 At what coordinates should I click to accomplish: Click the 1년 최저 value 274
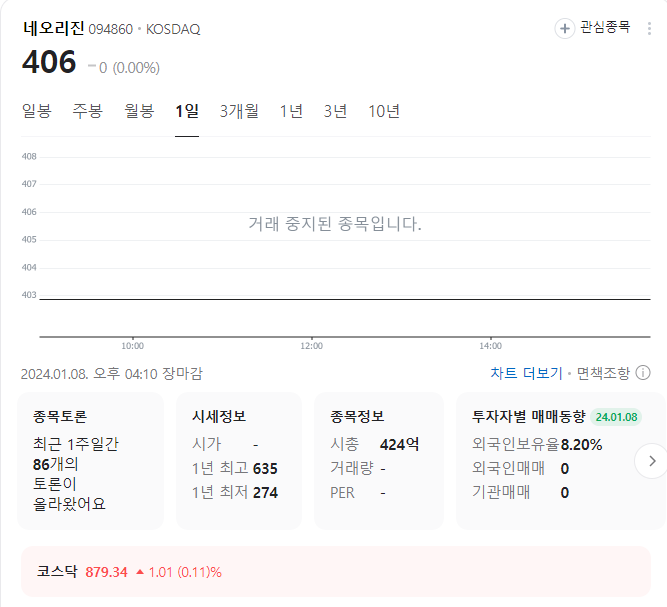265,493
